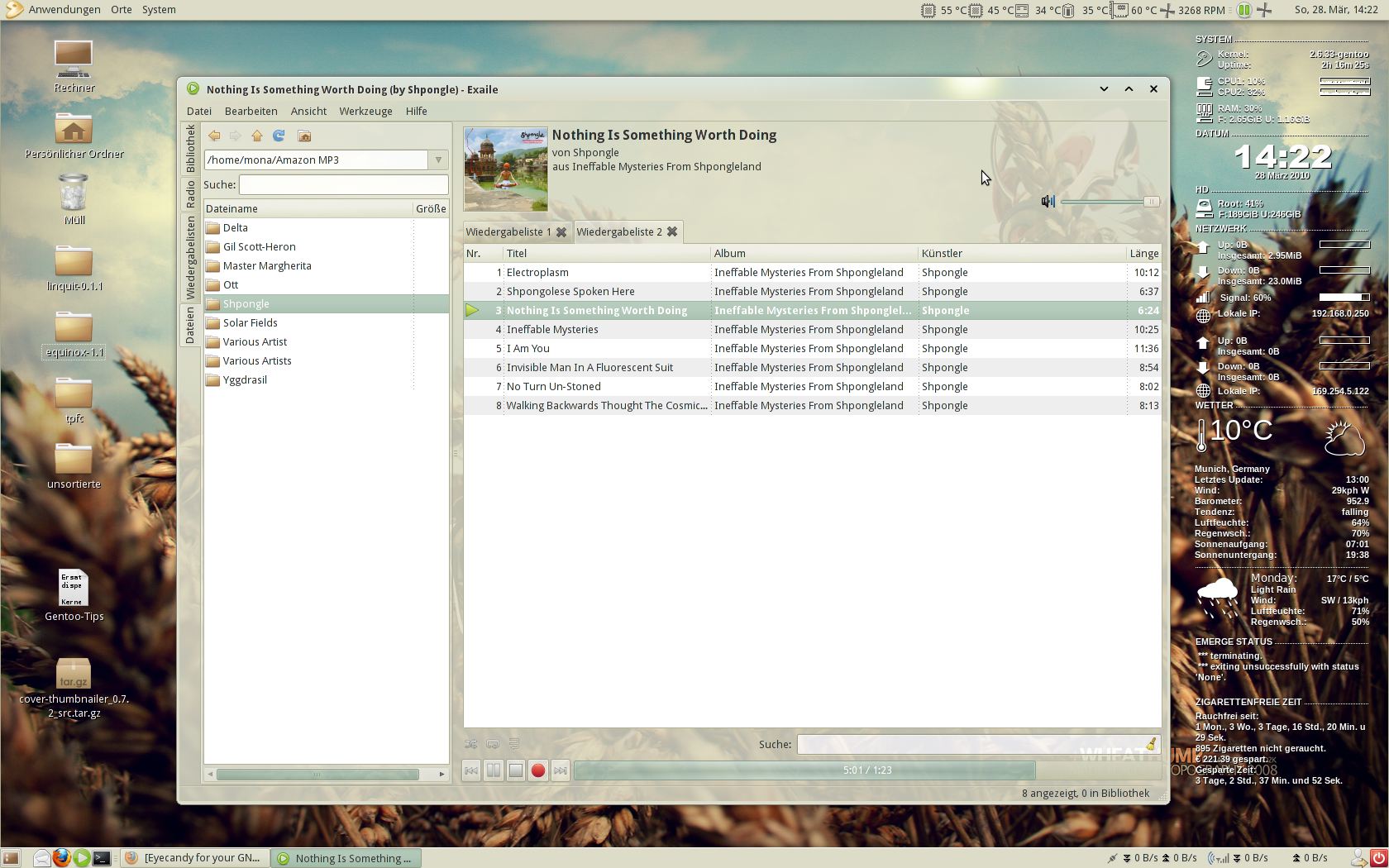This screenshot has width=1389, height=868.
Task: Select the Wiedergabeliste 2 tab
Action: (x=619, y=231)
